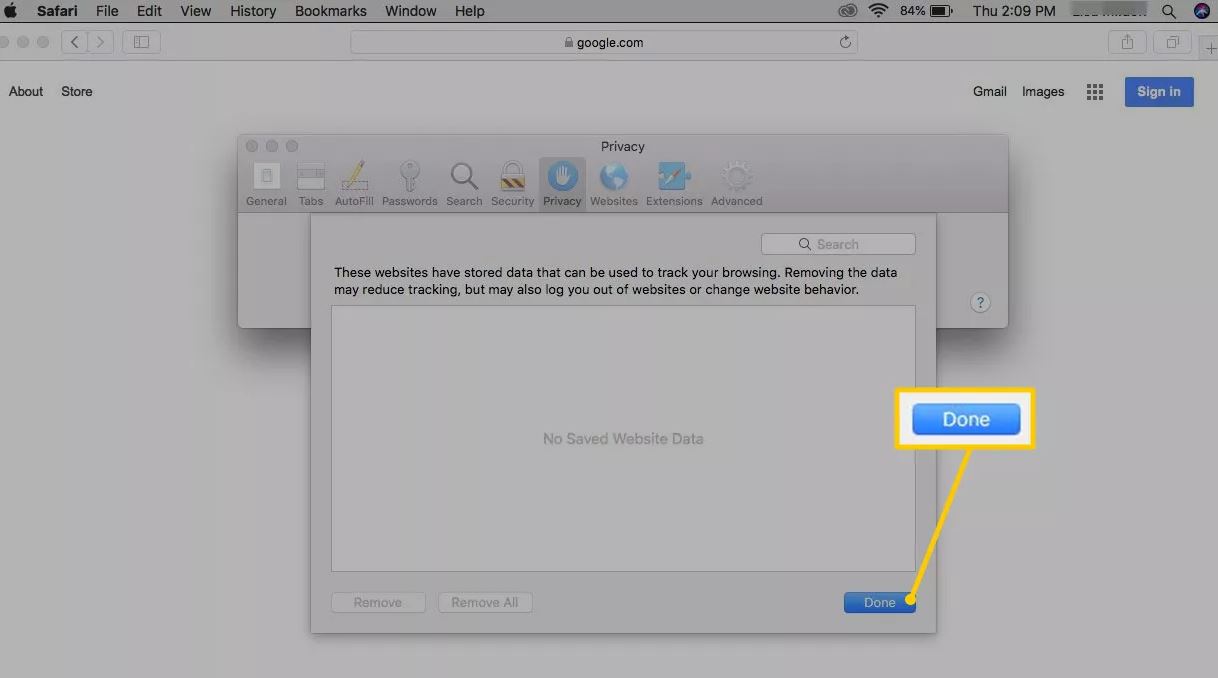Click the google.com address bar

coord(603,42)
